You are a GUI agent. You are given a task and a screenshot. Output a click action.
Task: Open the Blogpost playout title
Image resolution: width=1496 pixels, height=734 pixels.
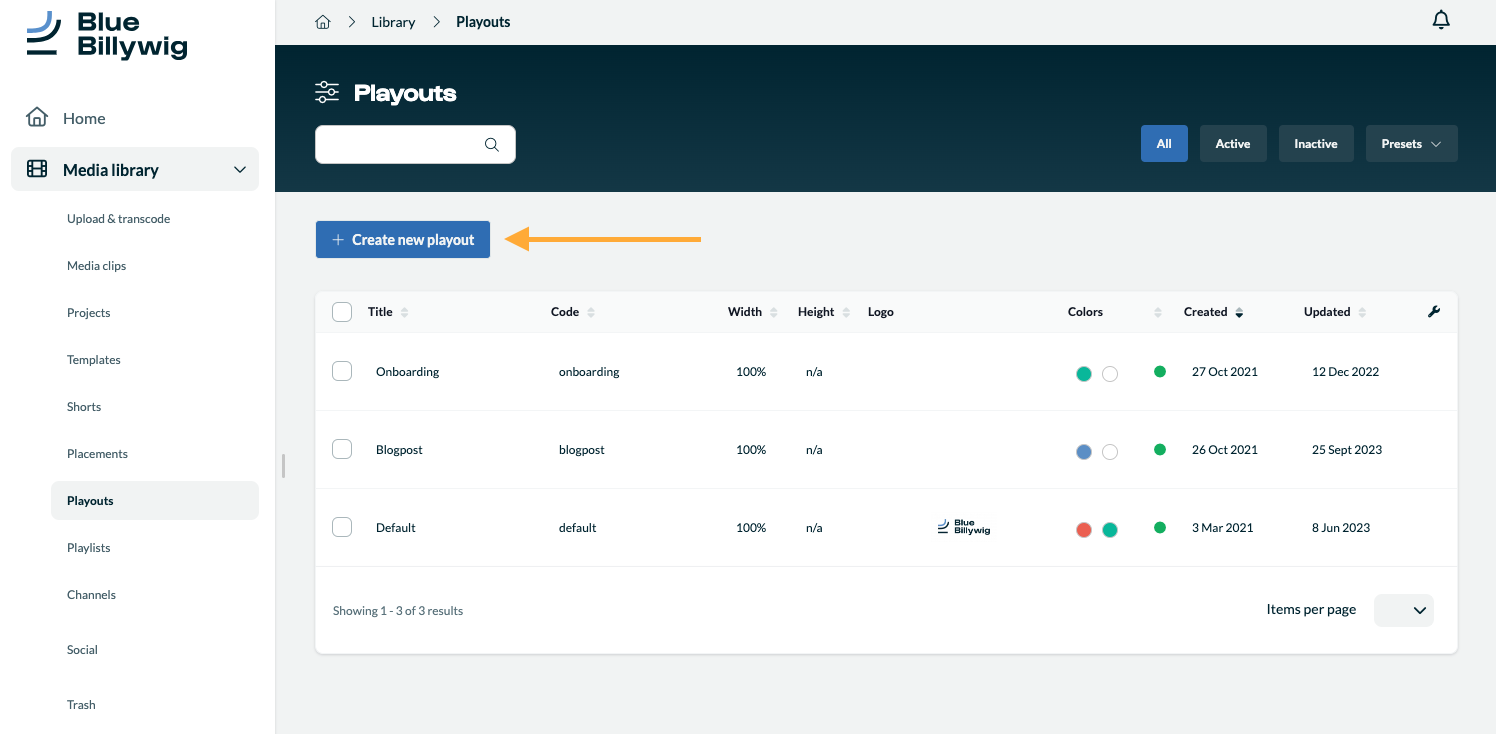(x=399, y=450)
